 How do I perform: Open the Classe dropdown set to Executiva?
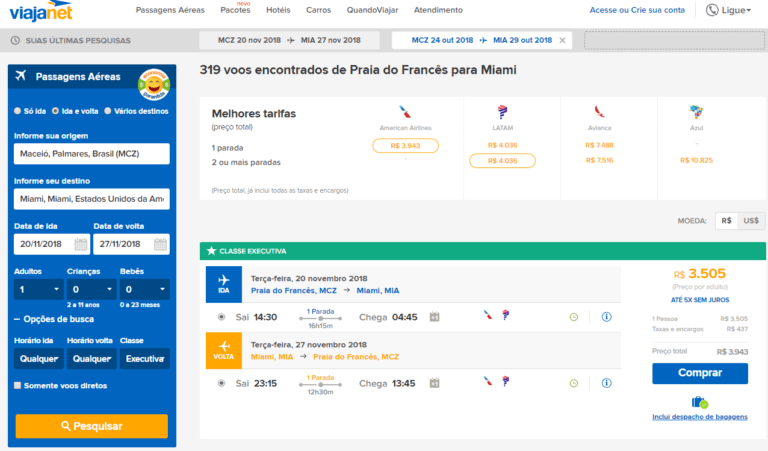coord(145,359)
